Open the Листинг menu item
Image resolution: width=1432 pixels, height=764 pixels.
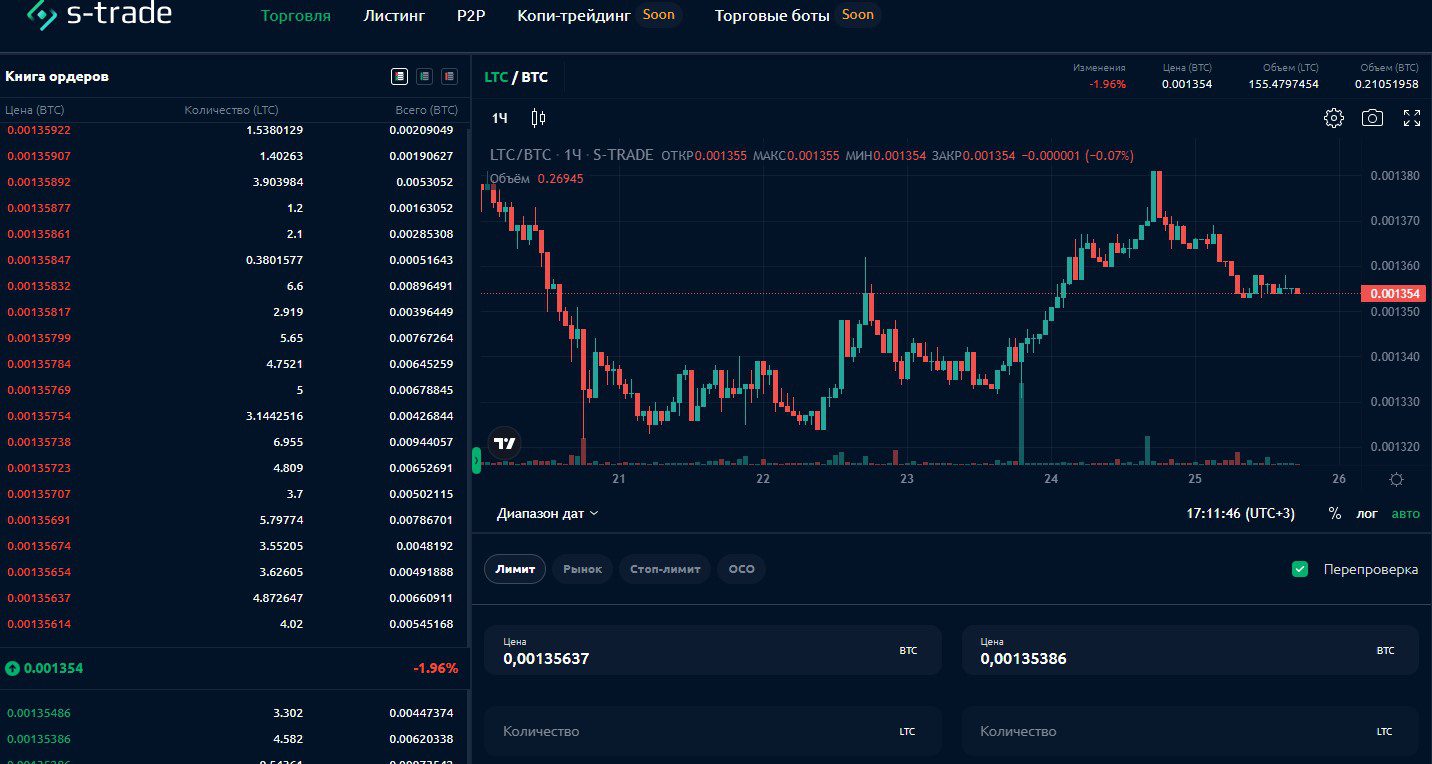[x=394, y=16]
